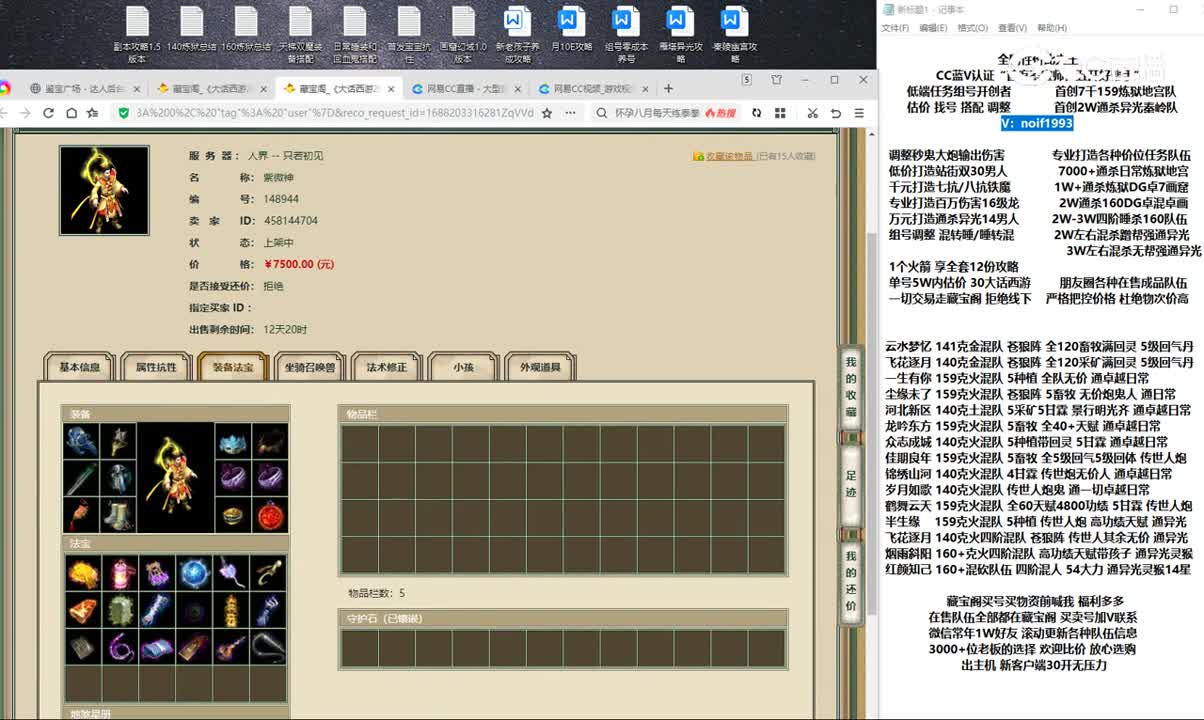The image size is (1204, 720).
Task: Select the blue mask equipment icon
Action: tap(234, 442)
